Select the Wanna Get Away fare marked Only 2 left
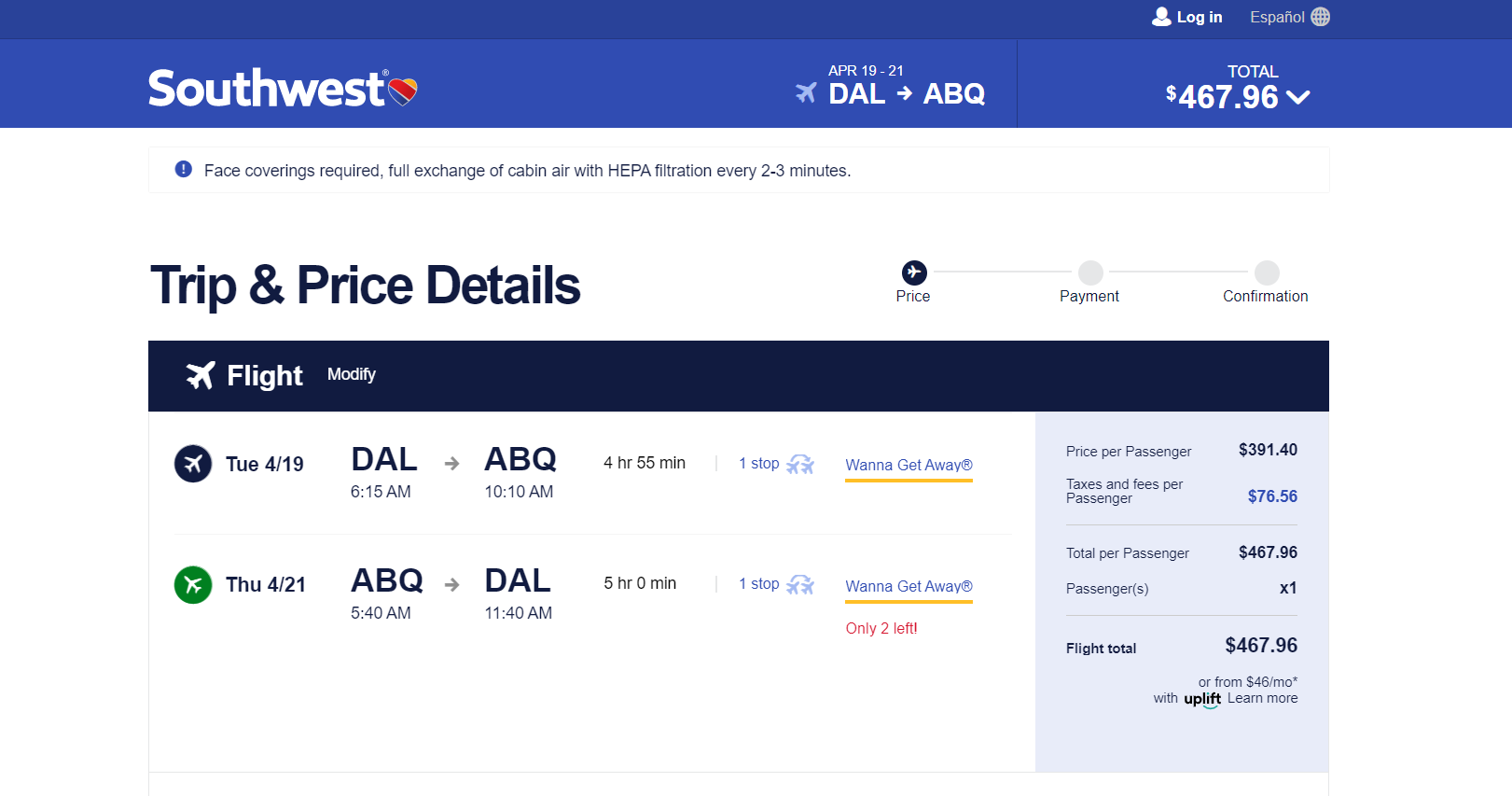Image resolution: width=1512 pixels, height=796 pixels. [908, 586]
